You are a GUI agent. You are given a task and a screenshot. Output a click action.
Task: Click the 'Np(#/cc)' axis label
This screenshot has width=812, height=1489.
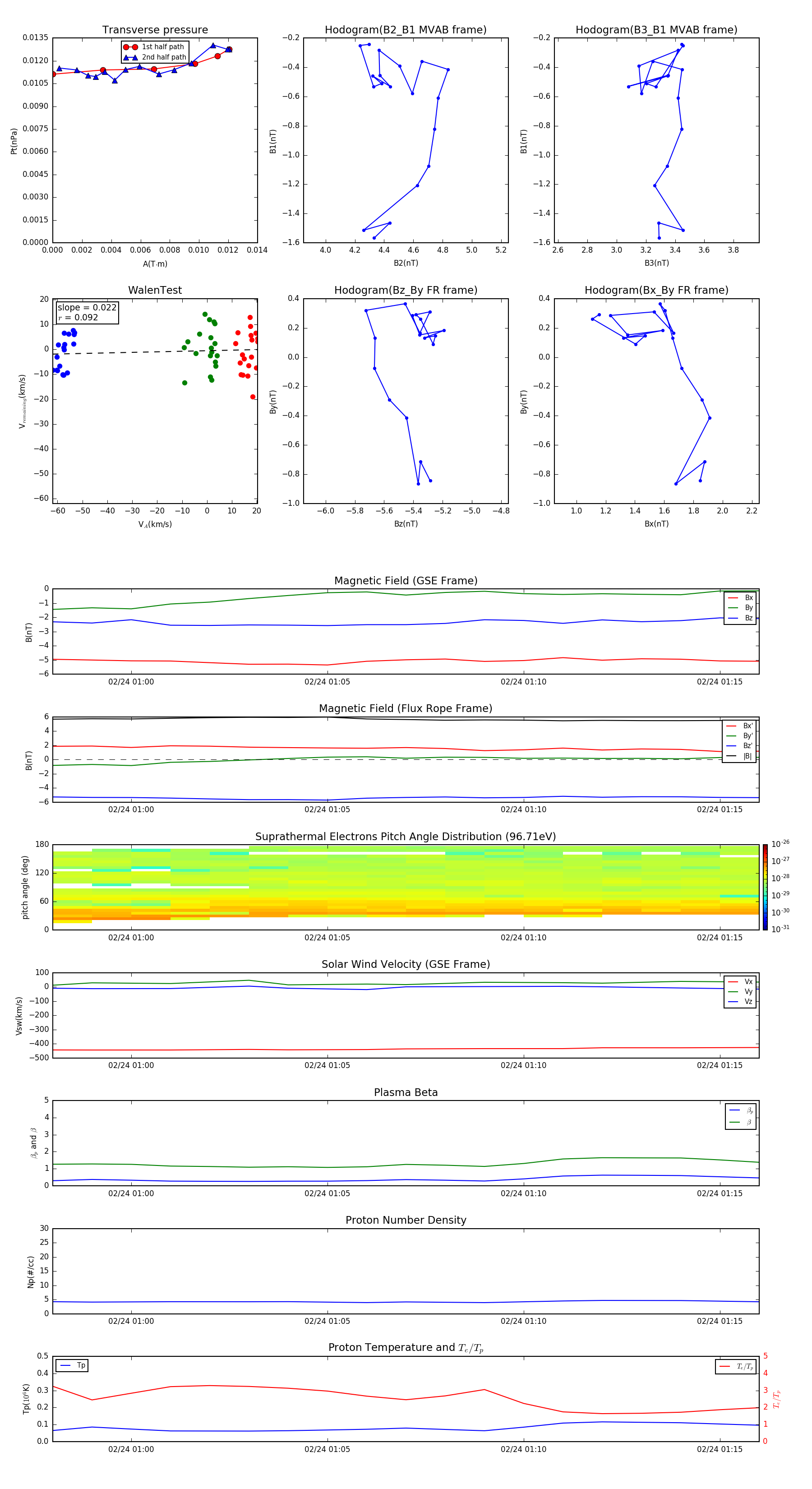click(x=31, y=1272)
